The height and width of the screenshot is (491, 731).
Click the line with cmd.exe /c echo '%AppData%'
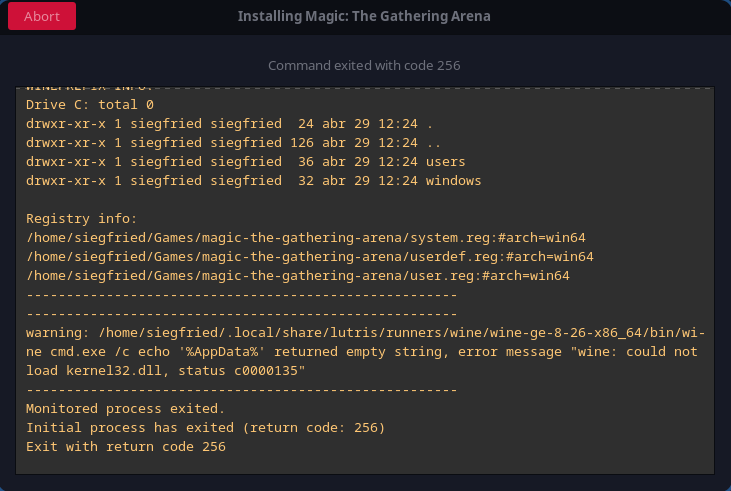362,352
